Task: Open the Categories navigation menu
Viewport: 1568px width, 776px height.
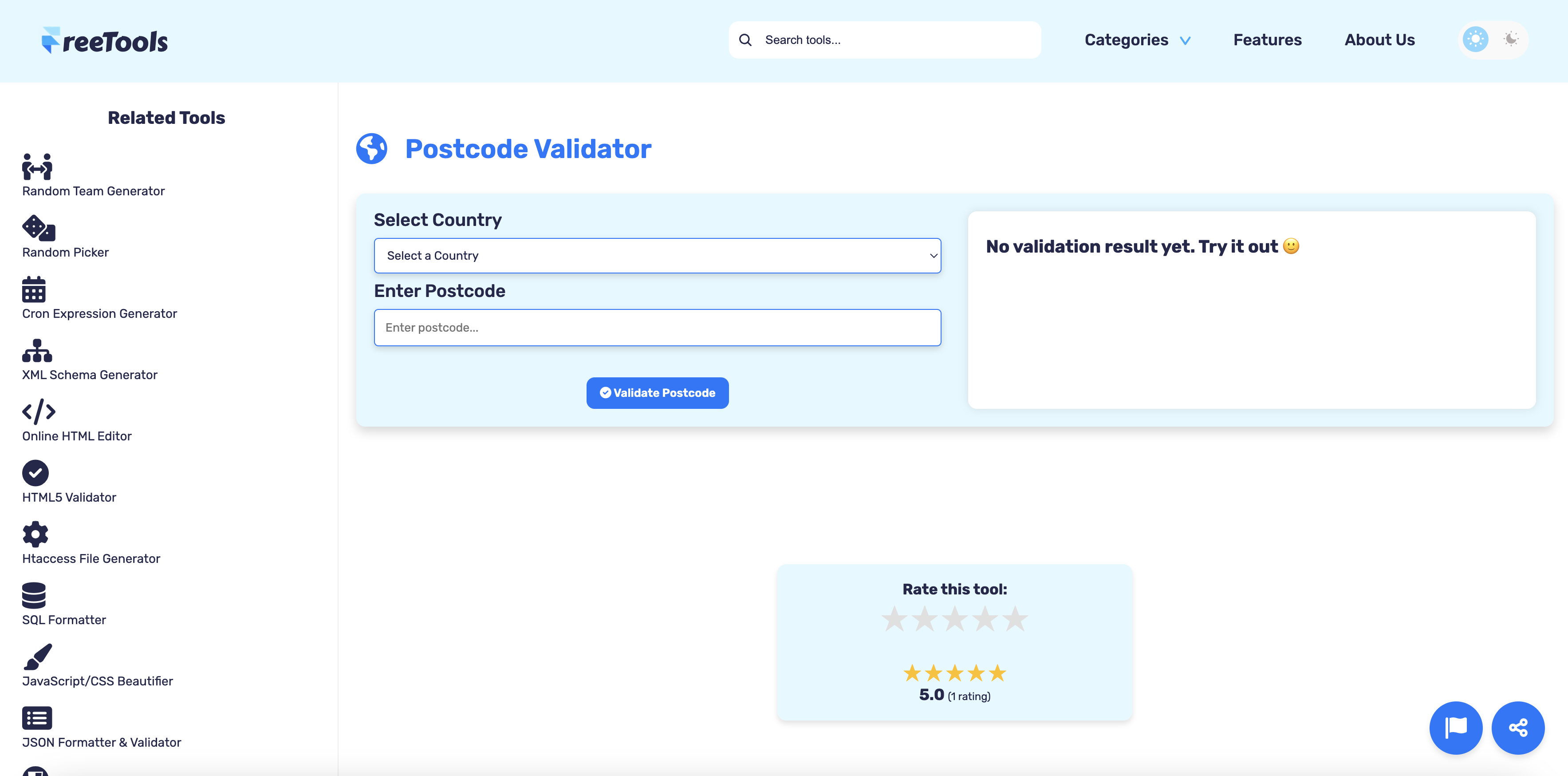Action: (1127, 40)
